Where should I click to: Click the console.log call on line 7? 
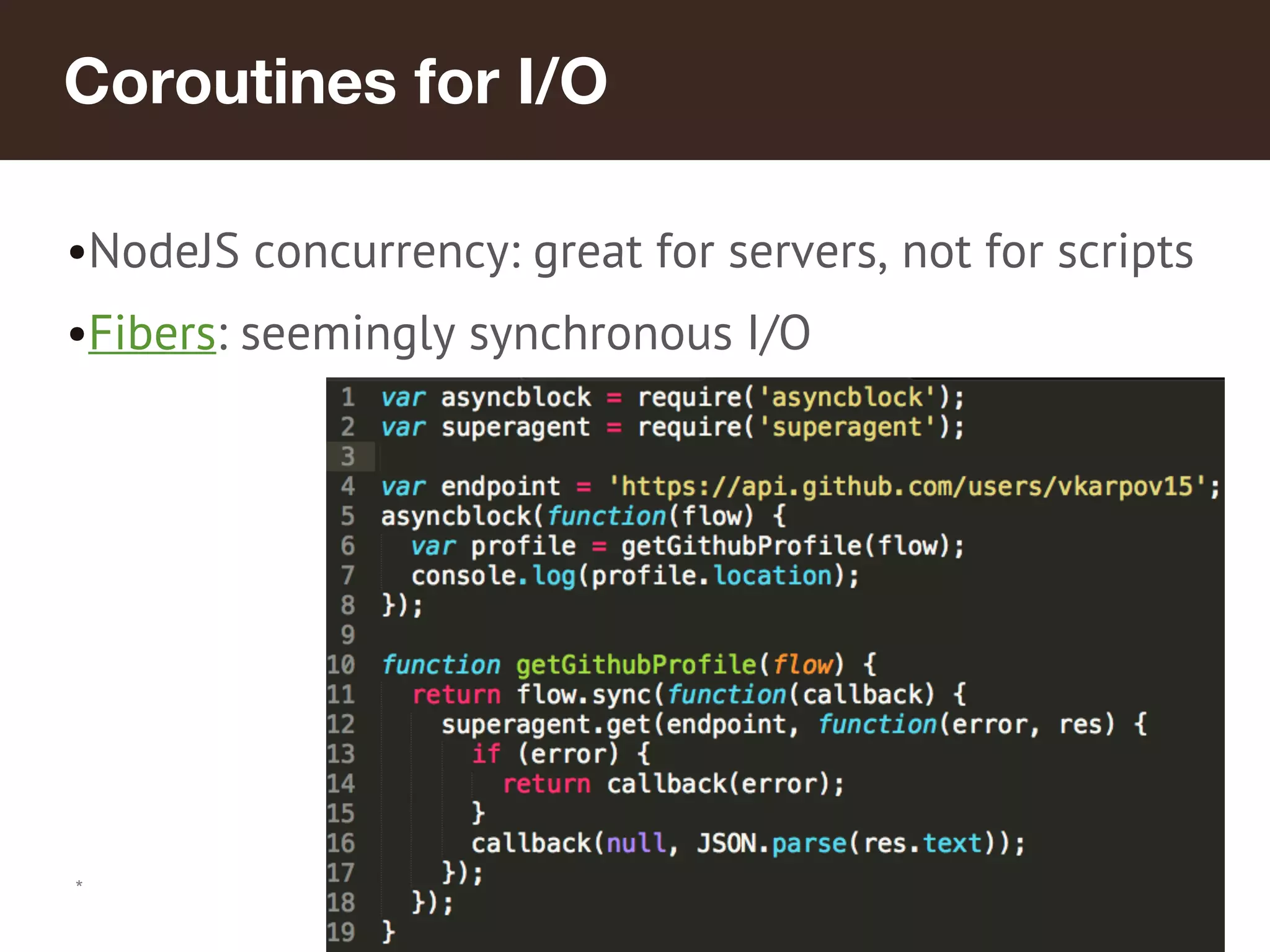[x=493, y=576]
